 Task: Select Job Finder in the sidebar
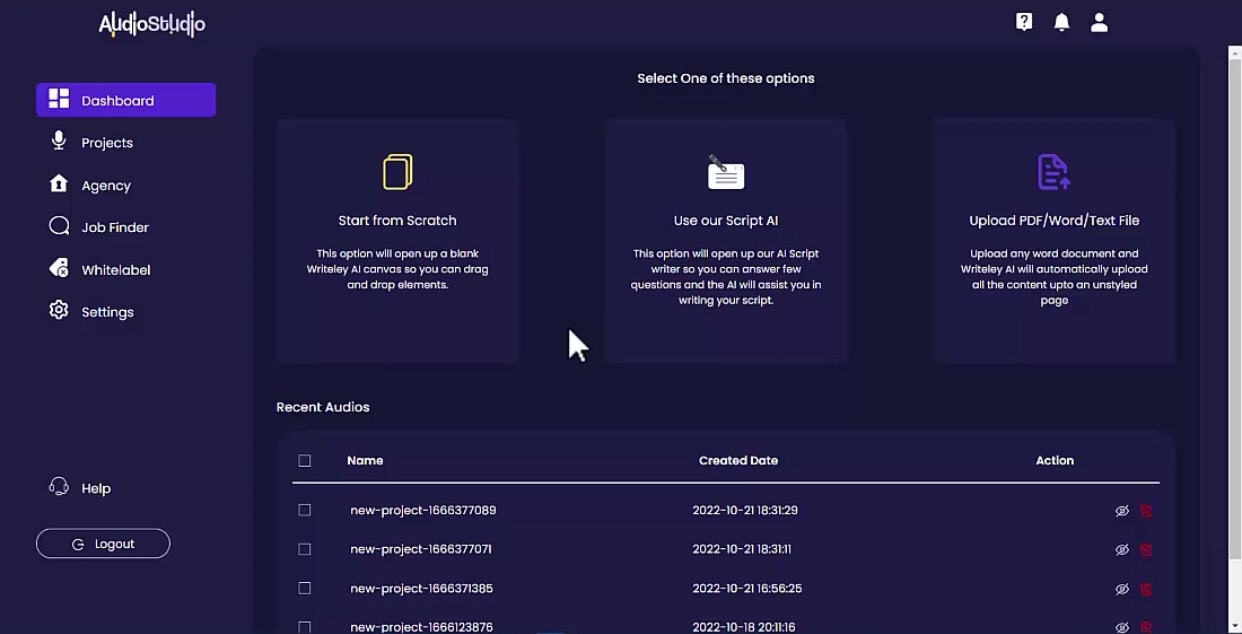click(115, 228)
